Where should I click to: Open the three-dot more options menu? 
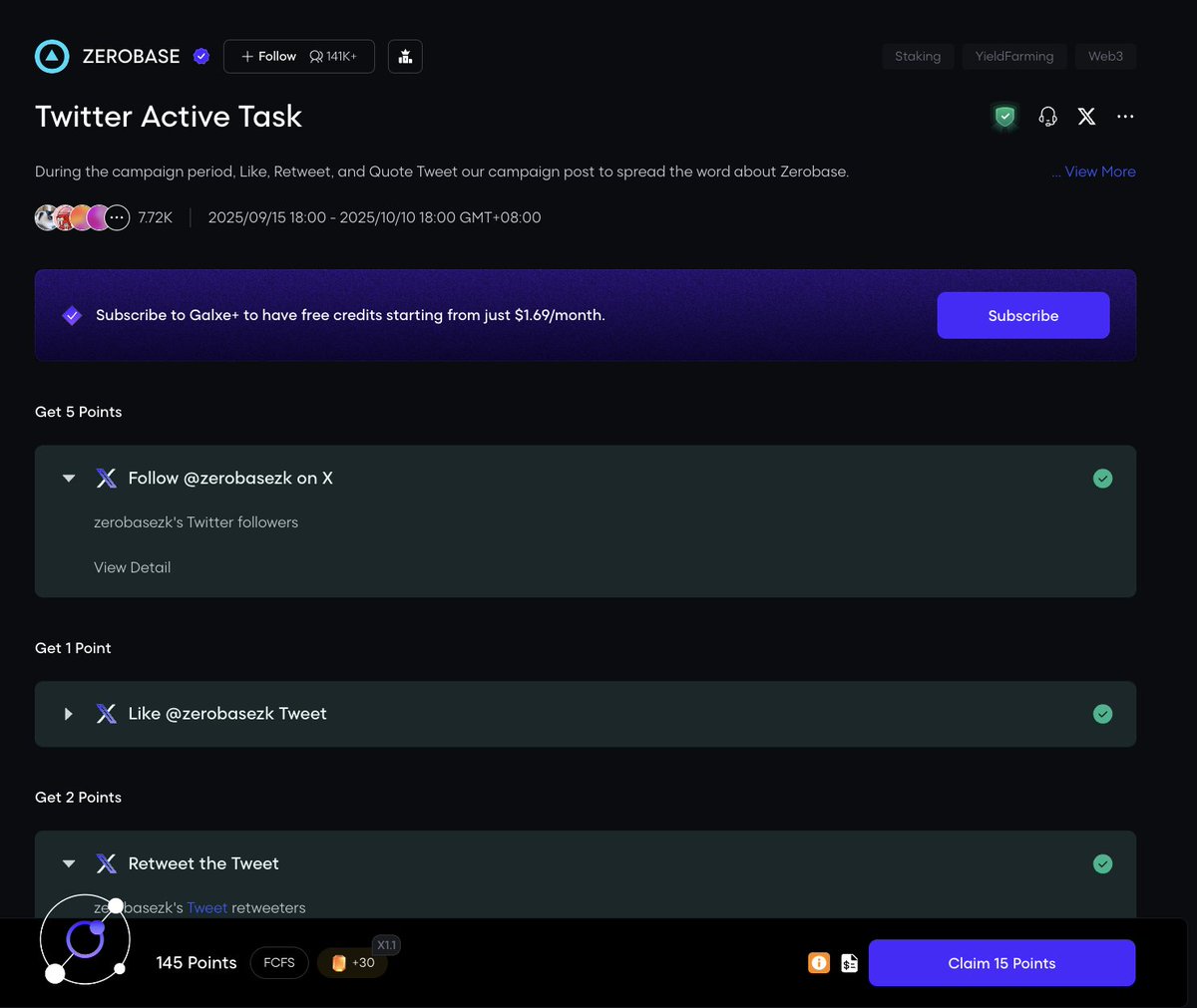(1125, 117)
